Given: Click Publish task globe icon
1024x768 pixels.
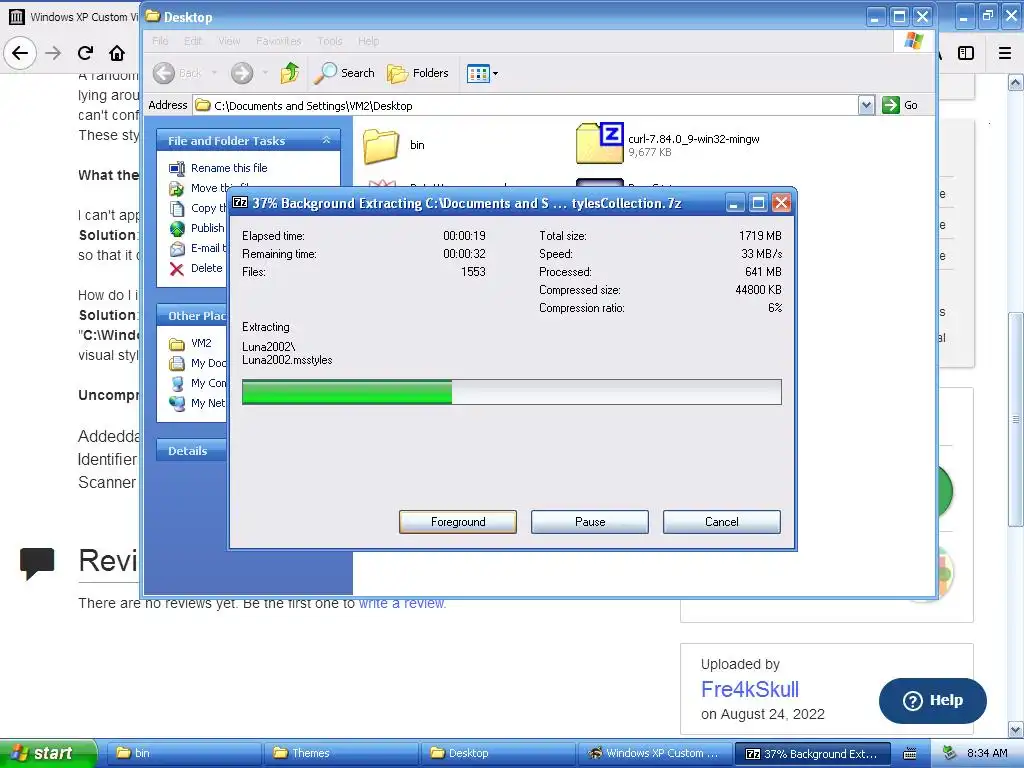Looking at the screenshot, I should click(x=177, y=229).
